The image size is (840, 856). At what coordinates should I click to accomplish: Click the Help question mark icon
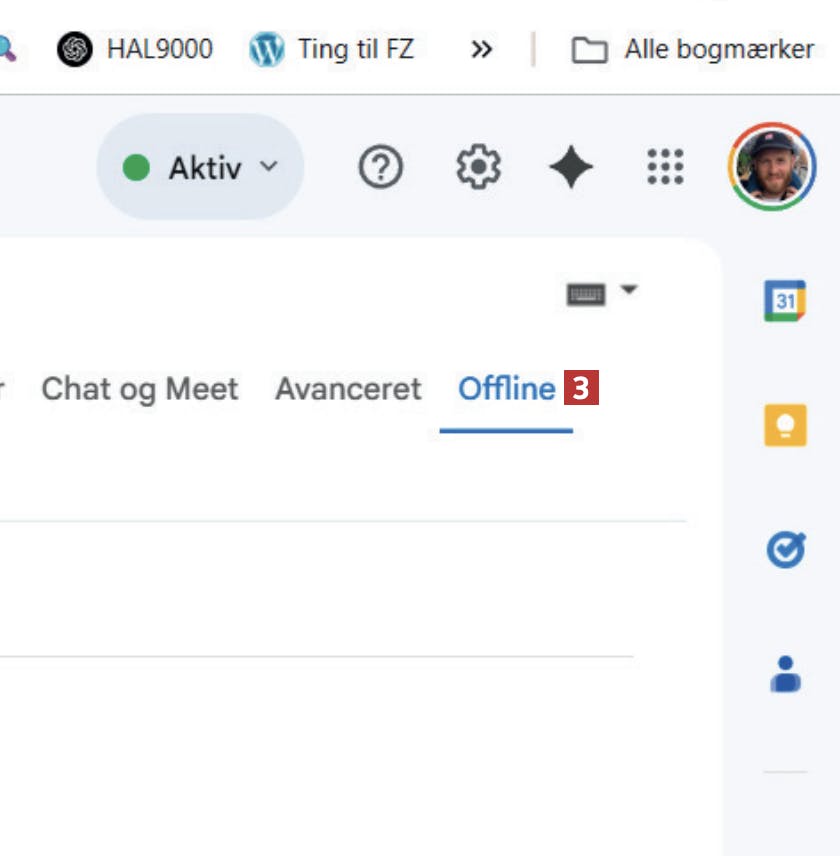(x=380, y=167)
